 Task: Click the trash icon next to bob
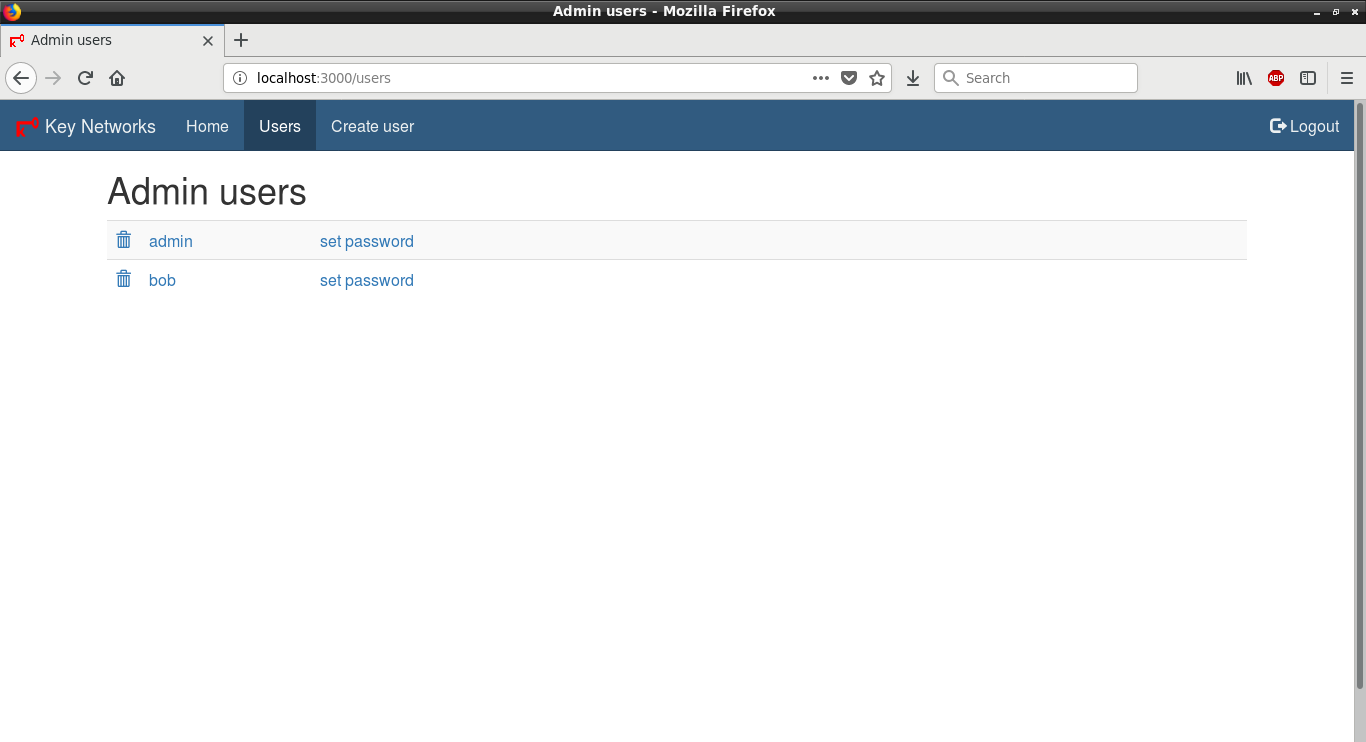(124, 279)
